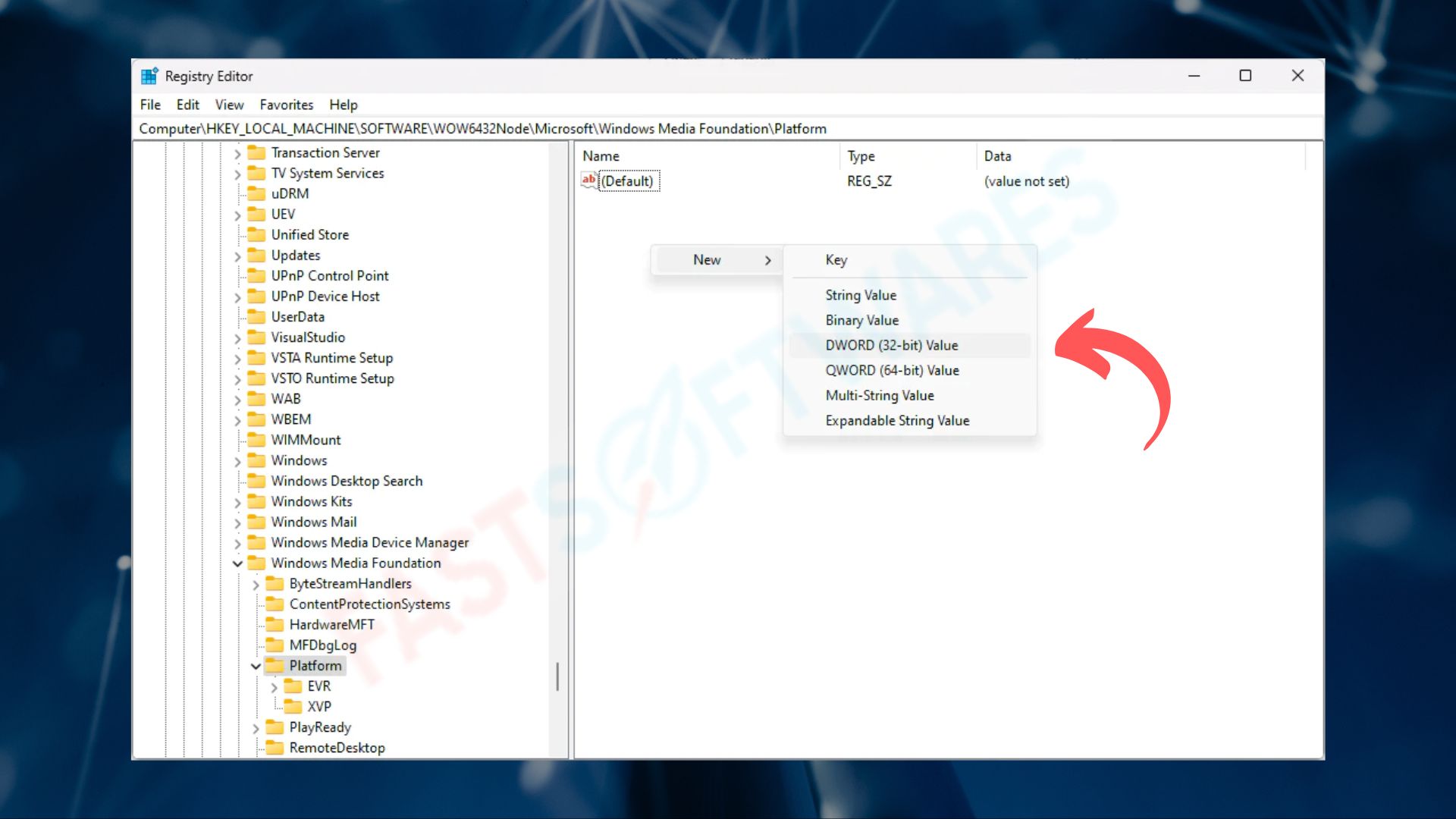Screen dimensions: 1456x819
Task: Click the WIMMount folder icon
Action: 257,440
